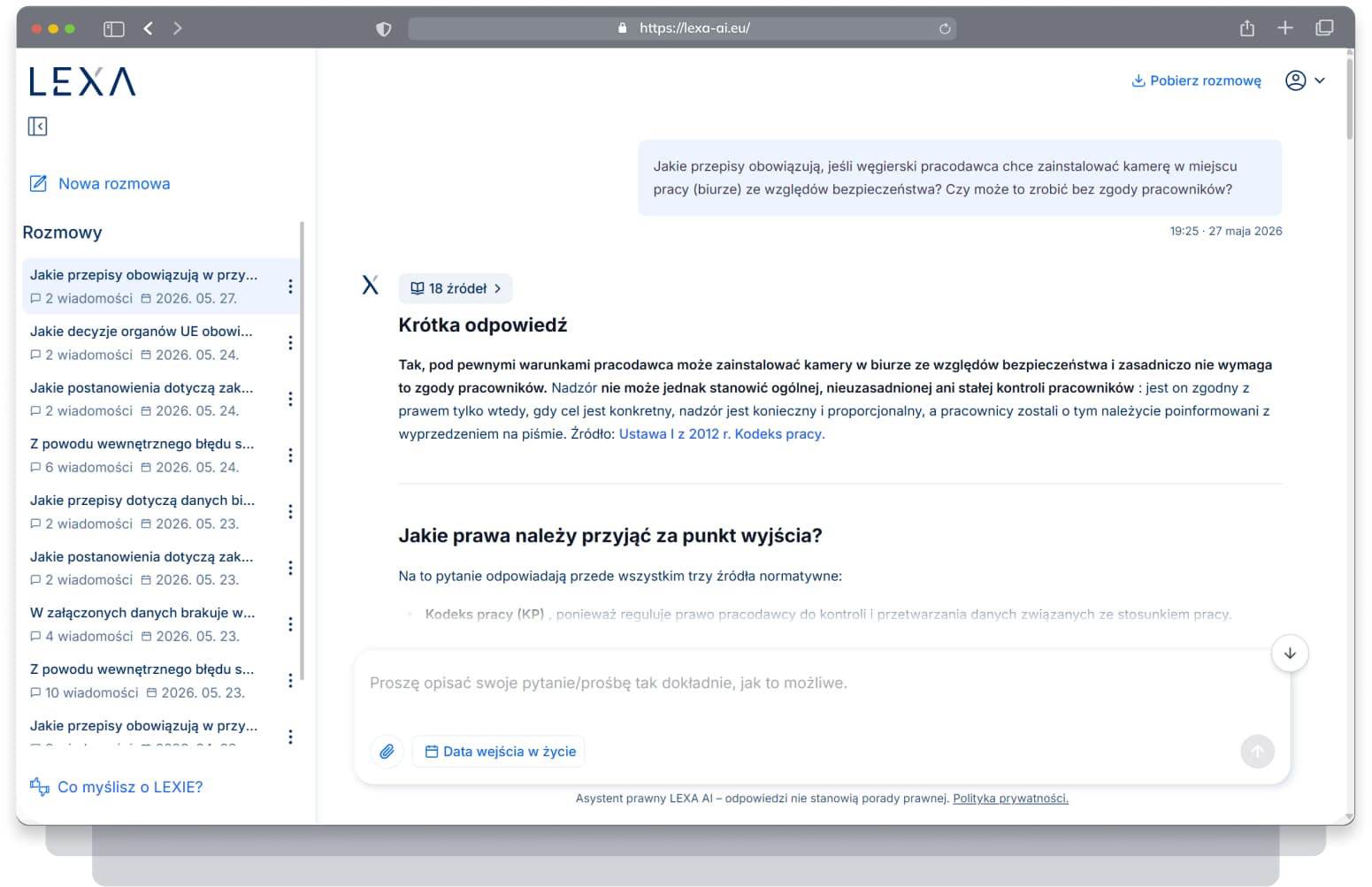
Task: Focus the question input text field
Action: click(822, 684)
